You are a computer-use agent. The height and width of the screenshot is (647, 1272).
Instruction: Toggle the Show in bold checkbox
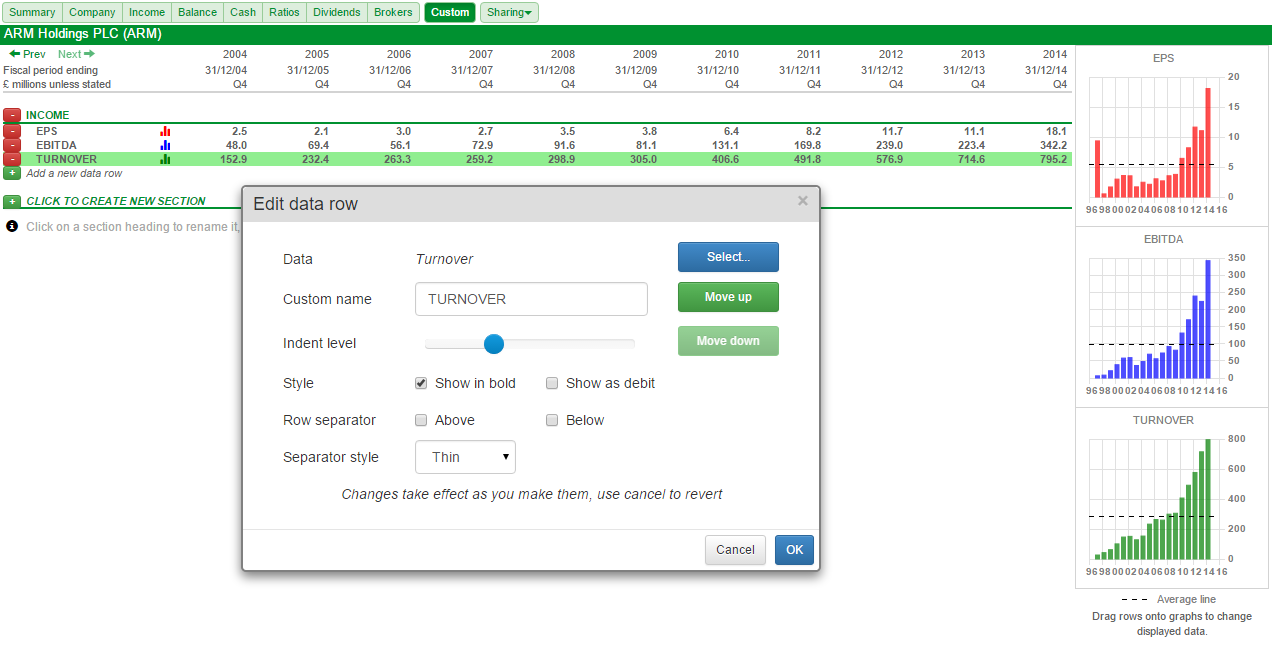421,383
